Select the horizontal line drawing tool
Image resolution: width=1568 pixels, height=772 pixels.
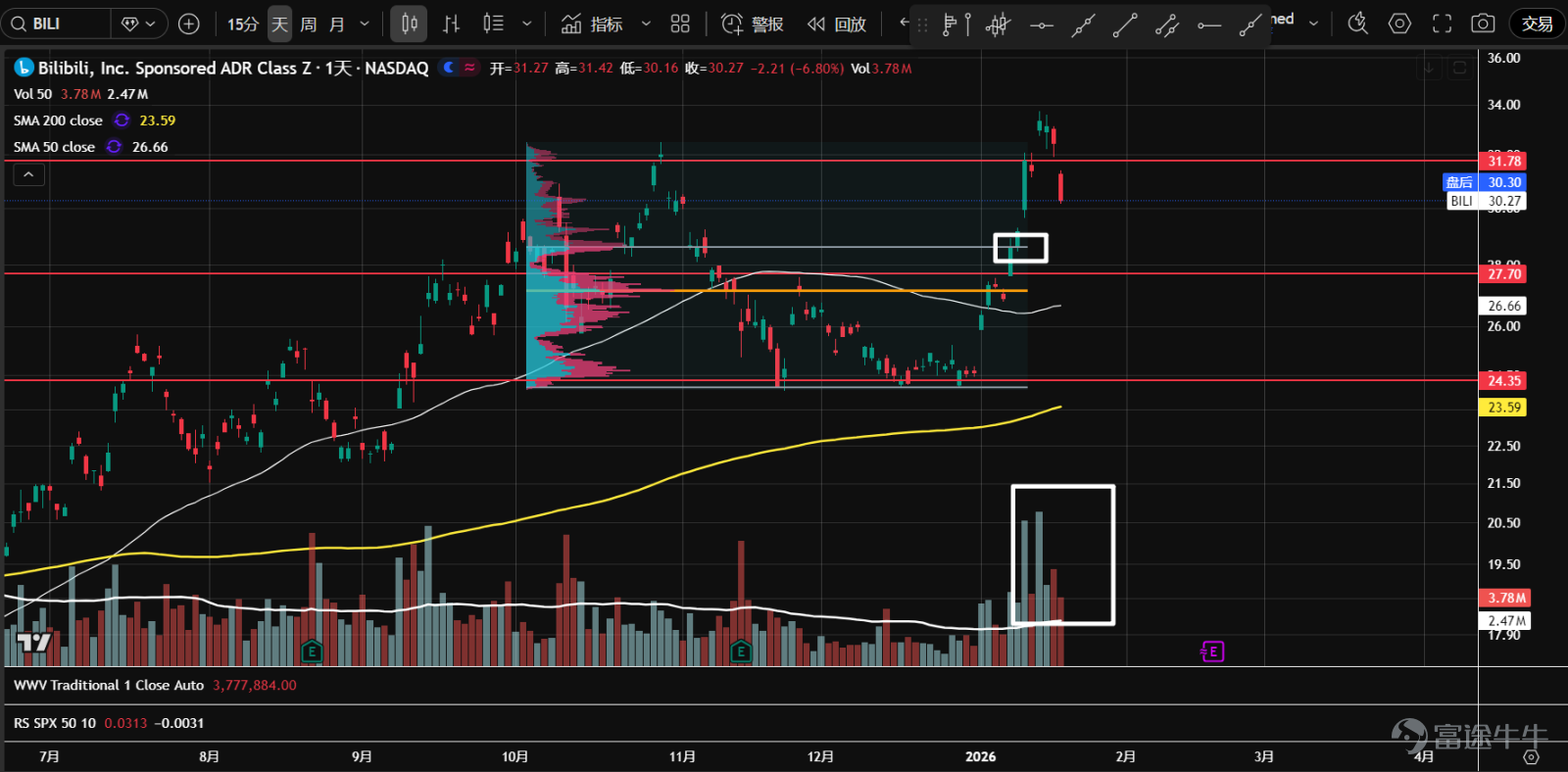[x=1041, y=25]
